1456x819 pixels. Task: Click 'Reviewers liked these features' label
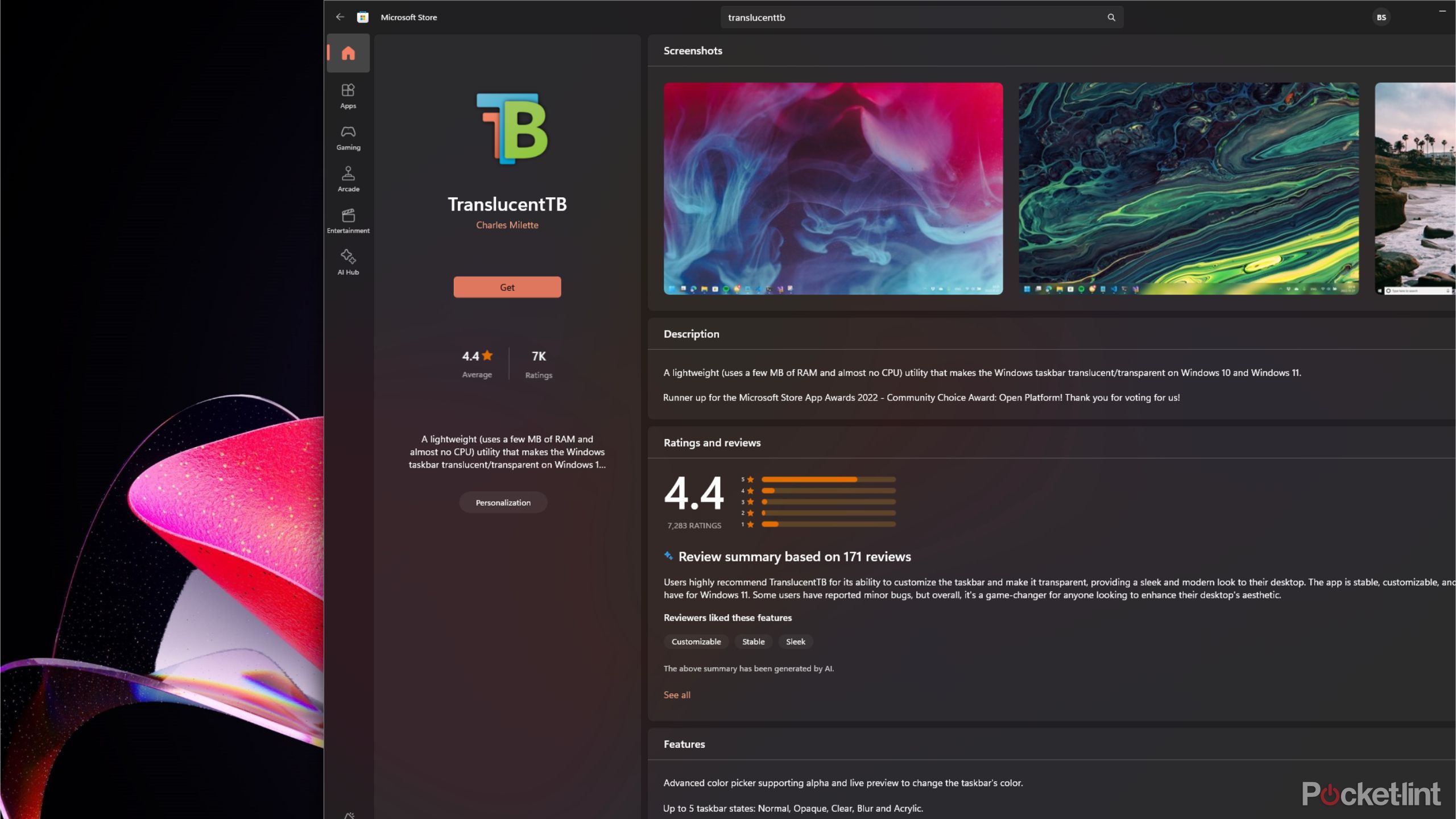pos(727,618)
